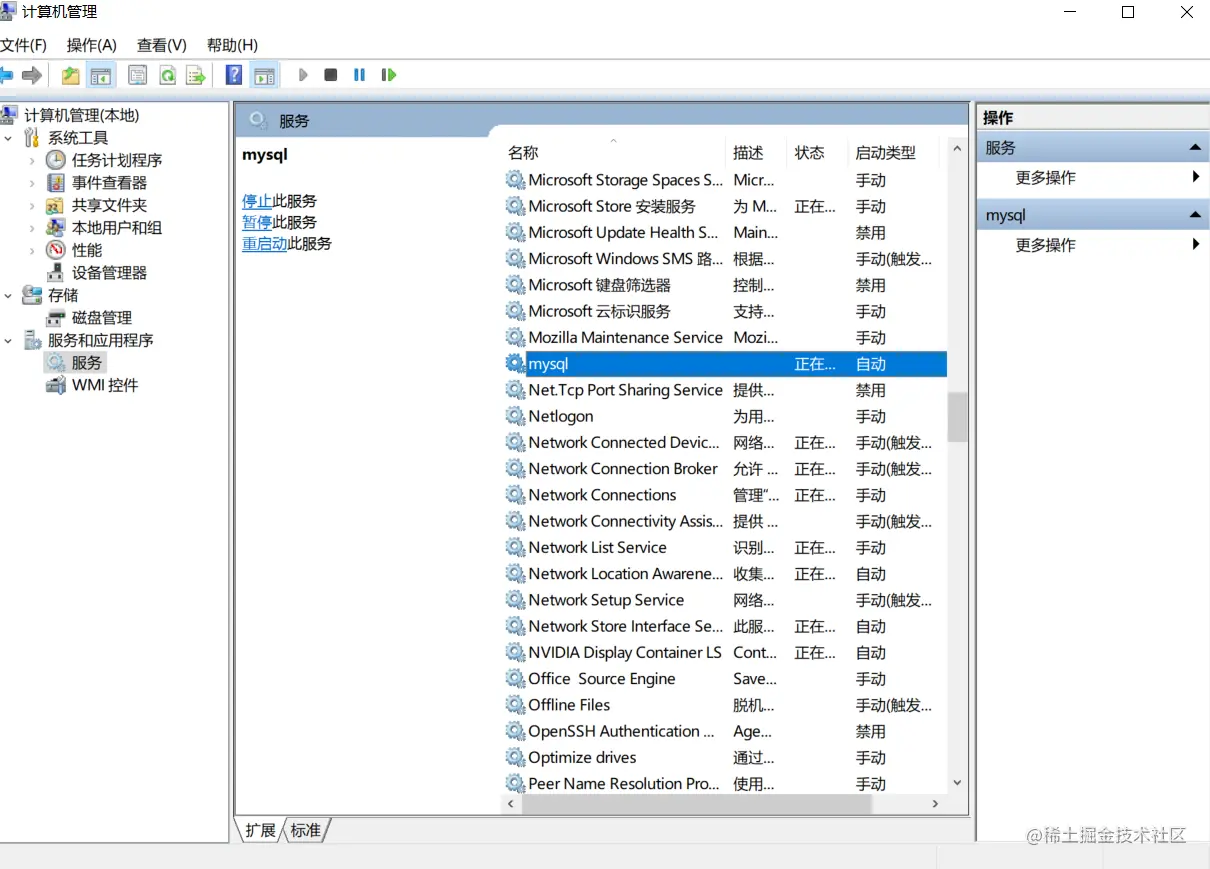Sort by the 启动类型 column header
This screenshot has height=869, width=1210.
tap(892, 153)
